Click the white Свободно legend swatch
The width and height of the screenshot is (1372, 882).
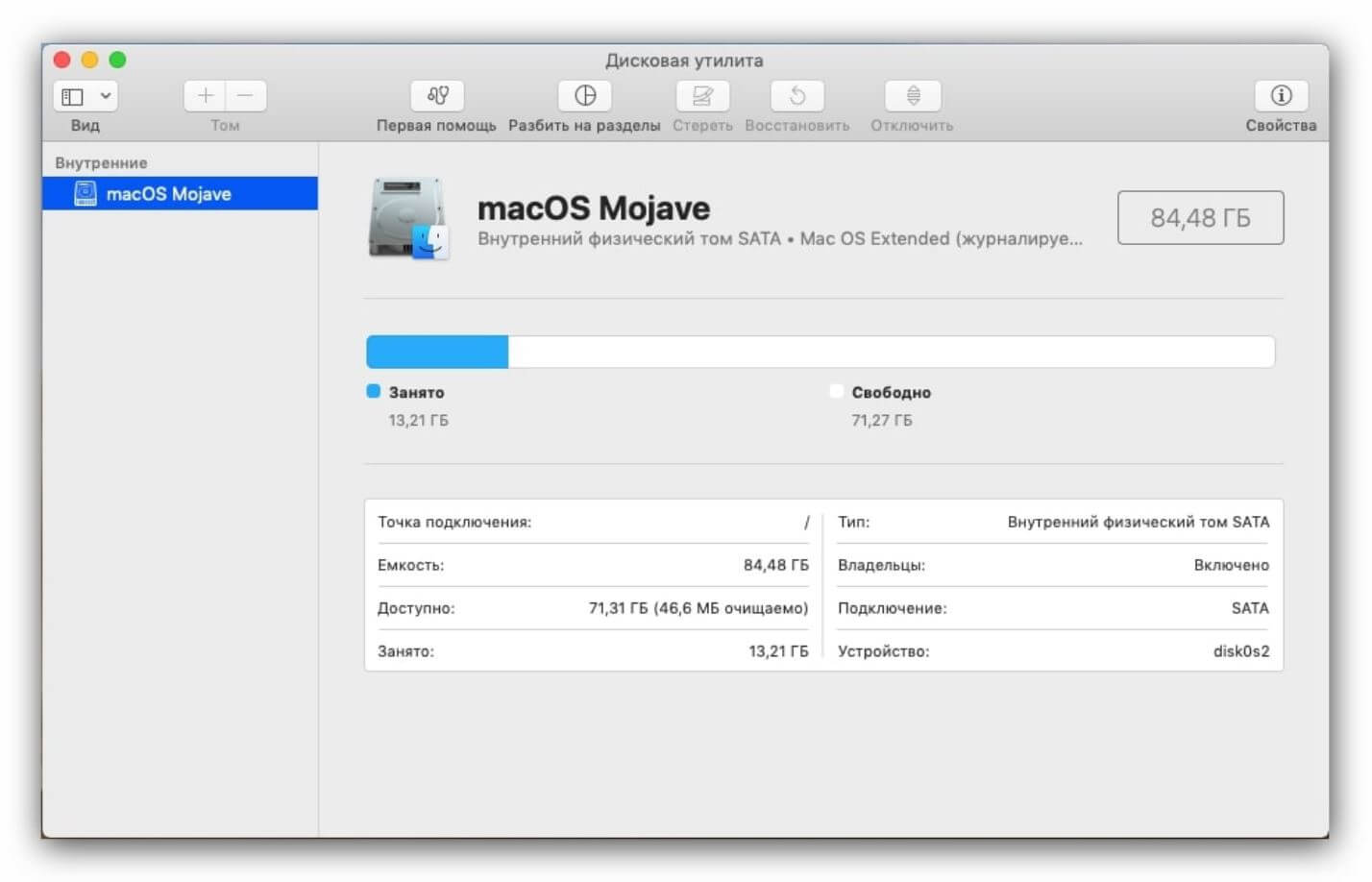pyautogui.click(x=836, y=391)
